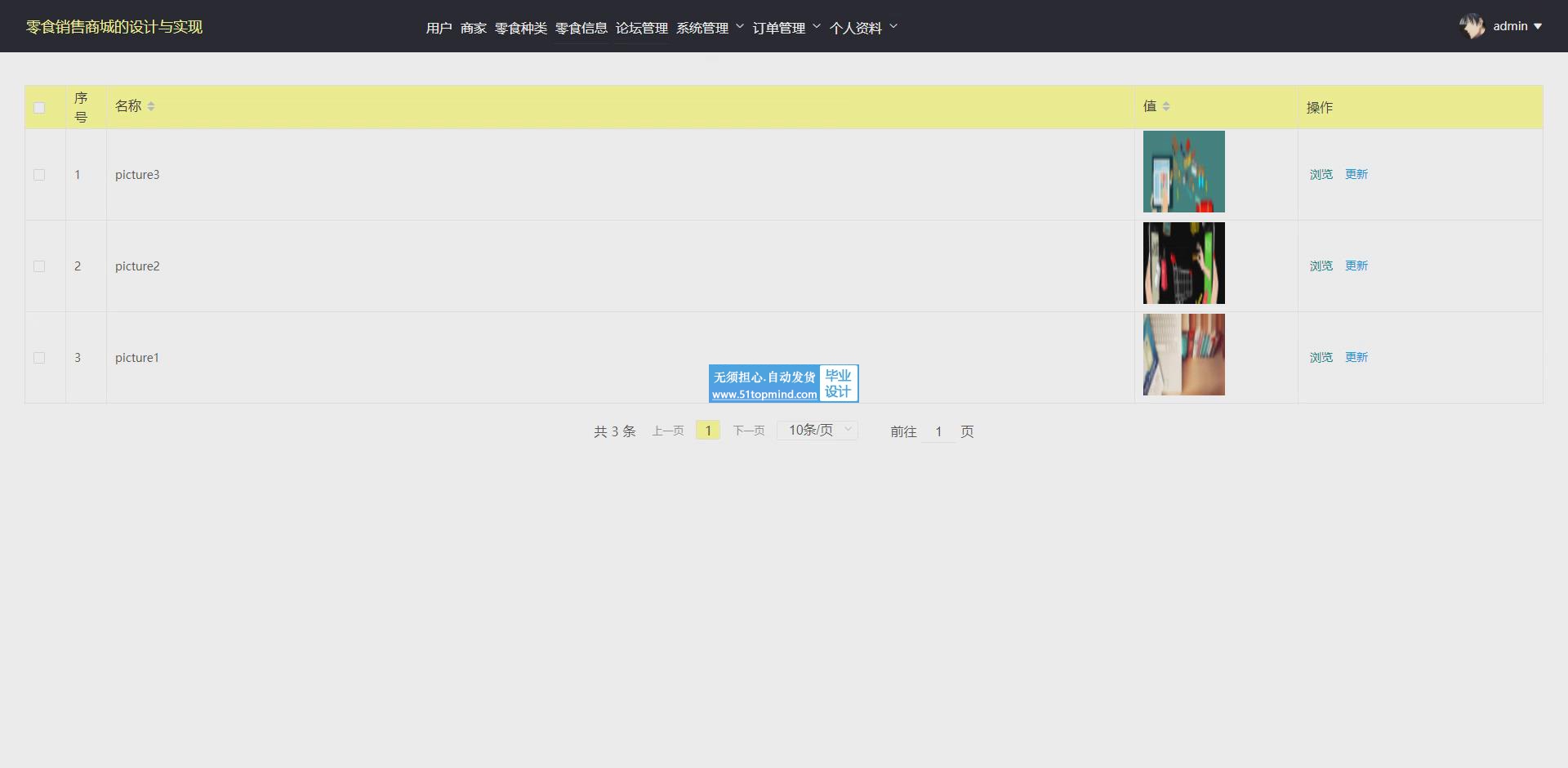Image resolution: width=1568 pixels, height=768 pixels.
Task: Click 更新 for picture2
Action: point(1356,266)
